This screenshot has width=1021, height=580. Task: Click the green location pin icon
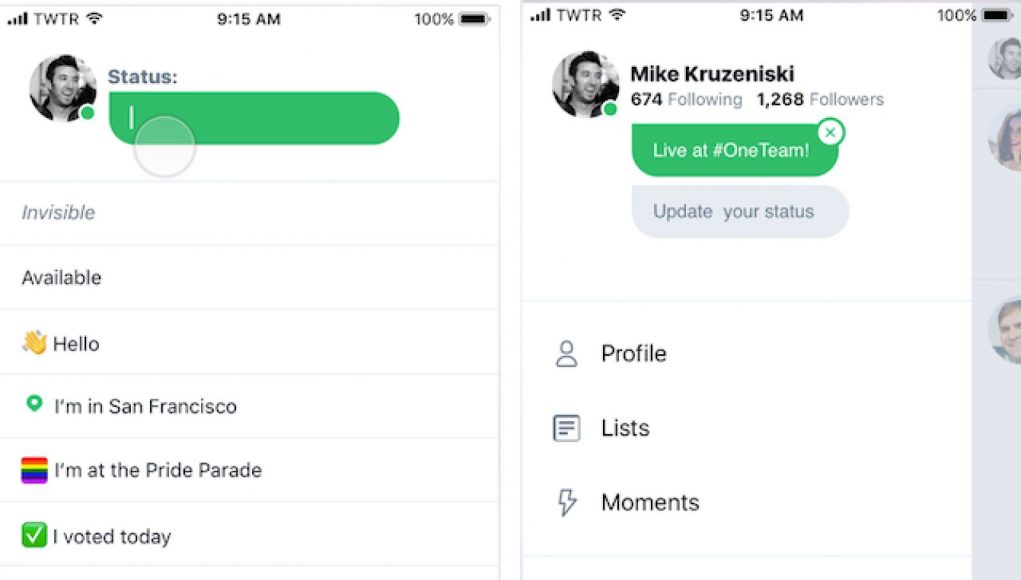pyautogui.click(x=34, y=404)
